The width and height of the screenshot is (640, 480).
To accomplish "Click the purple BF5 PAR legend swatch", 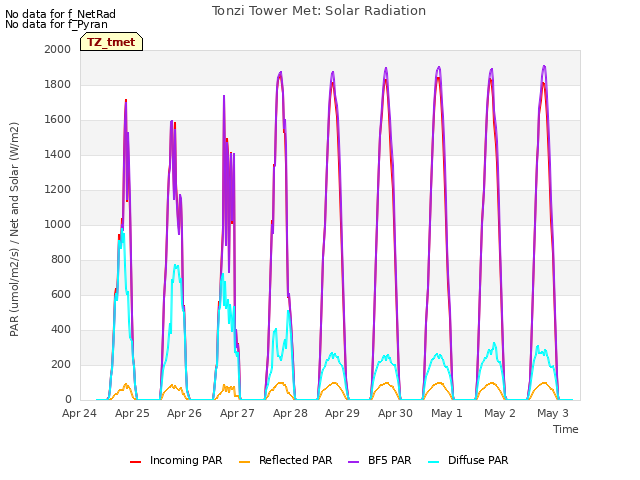I will pos(353,462).
